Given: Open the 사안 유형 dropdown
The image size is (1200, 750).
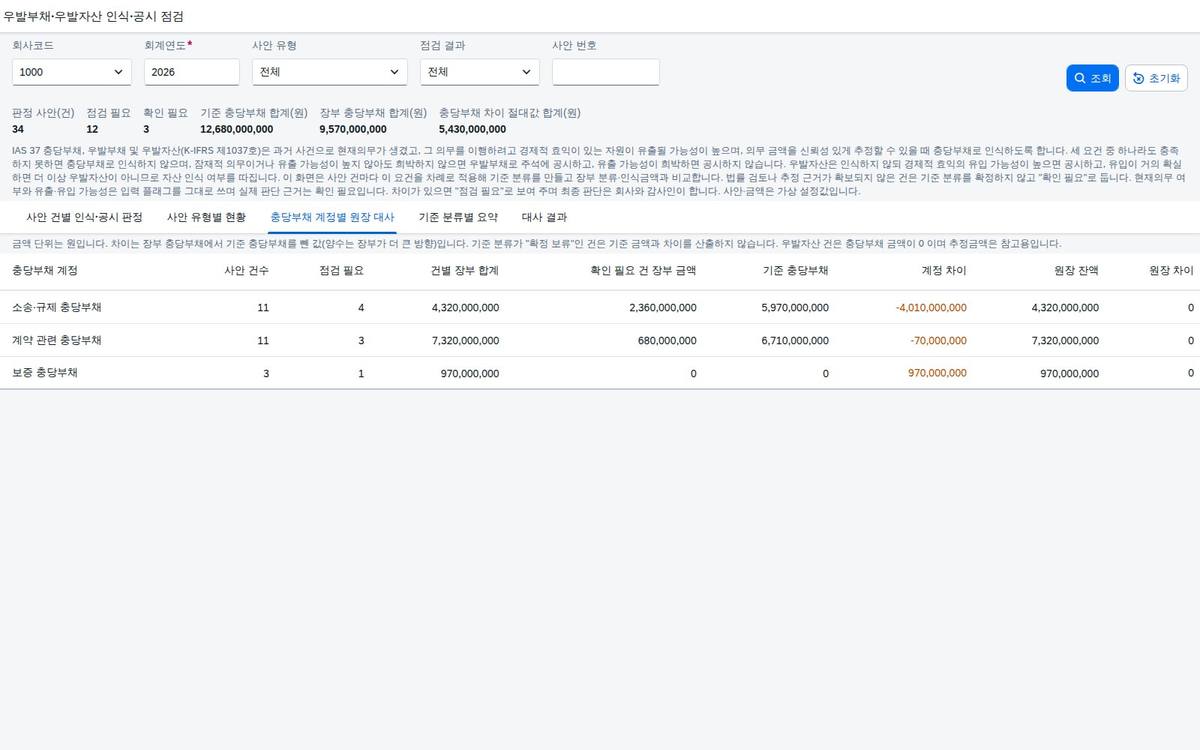Looking at the screenshot, I should click(x=330, y=72).
